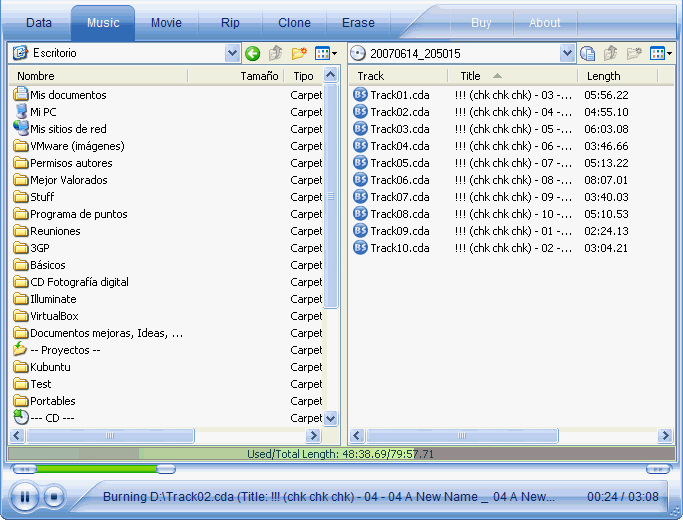The width and height of the screenshot is (683, 520).
Task: Select the Track02.cda icon
Action: click(x=360, y=111)
